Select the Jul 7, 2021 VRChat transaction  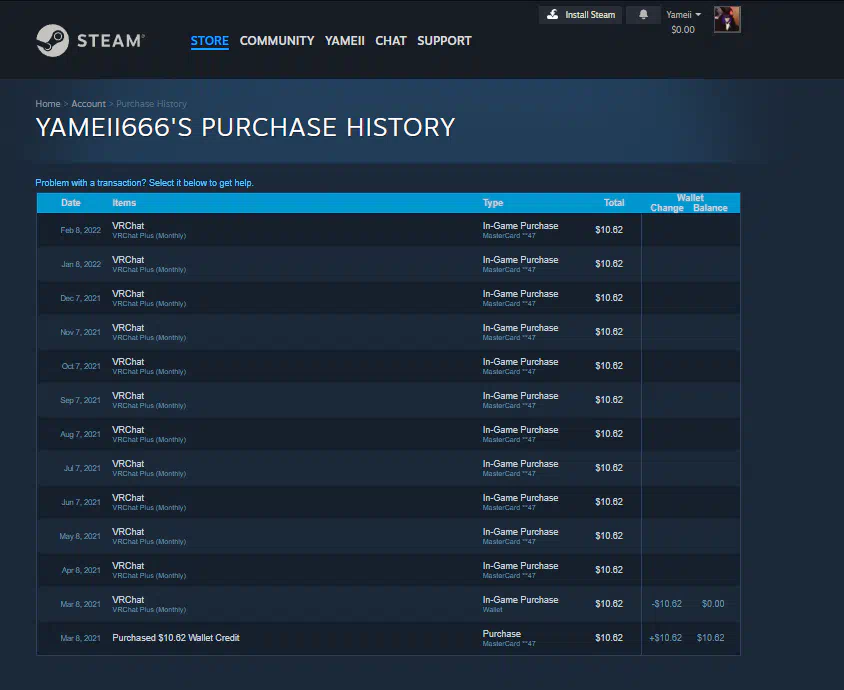[x=388, y=468]
